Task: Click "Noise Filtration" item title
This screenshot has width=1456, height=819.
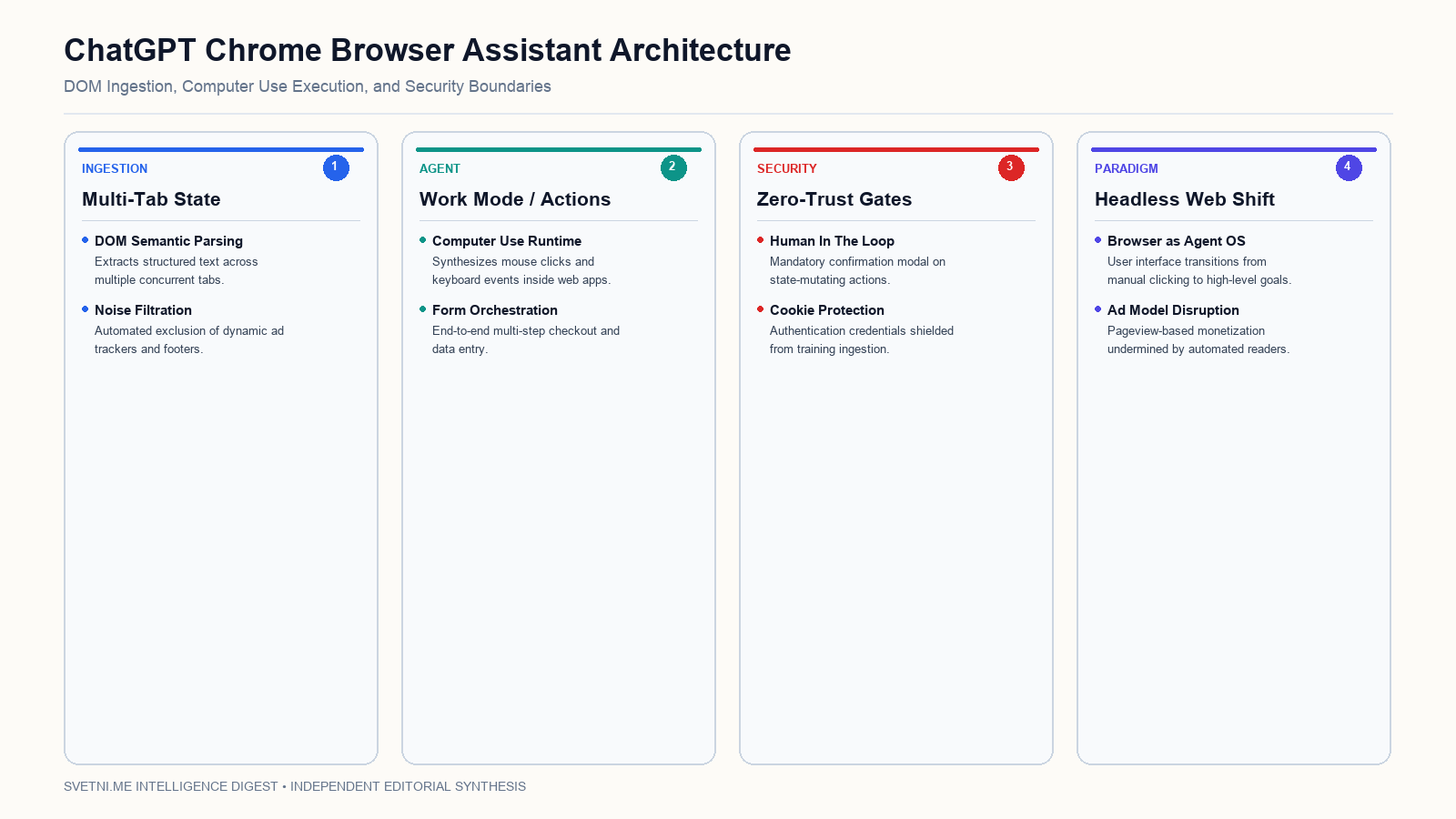Action: point(143,310)
